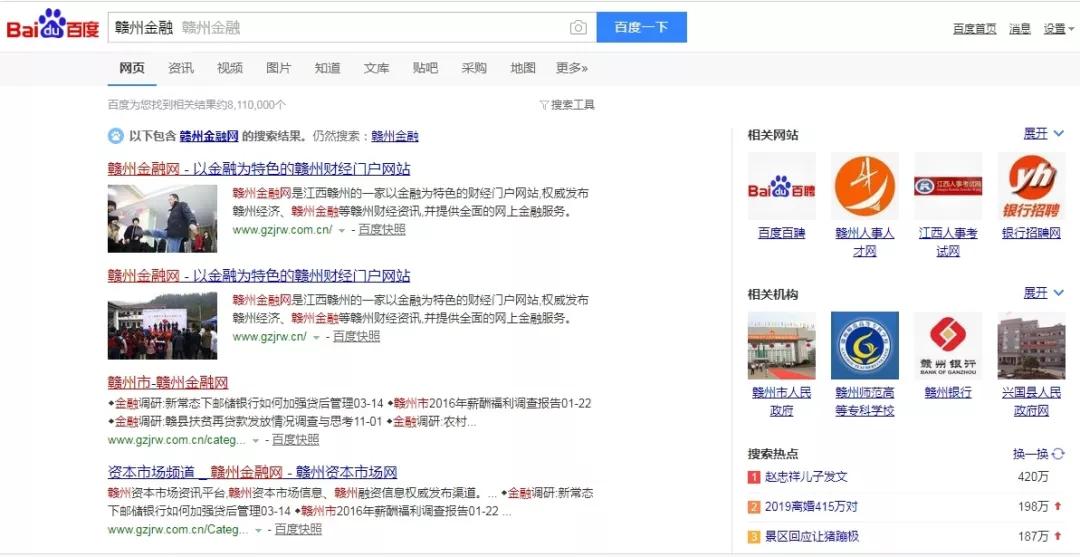Click first result thumbnail of men indoors
Image resolution: width=1080 pixels, height=557 pixels.
pyautogui.click(x=163, y=218)
